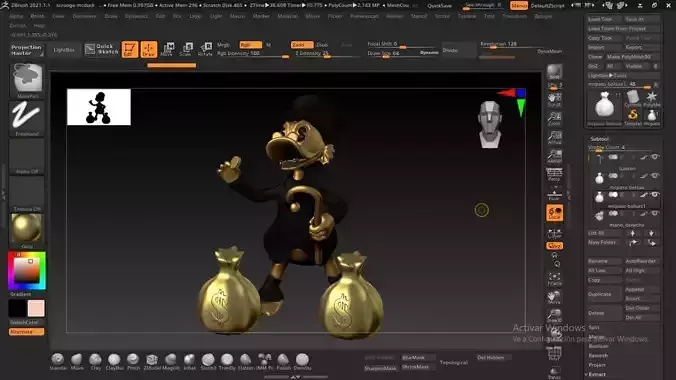
Task: Toggle the Mrgb channel button
Action: pos(224,45)
